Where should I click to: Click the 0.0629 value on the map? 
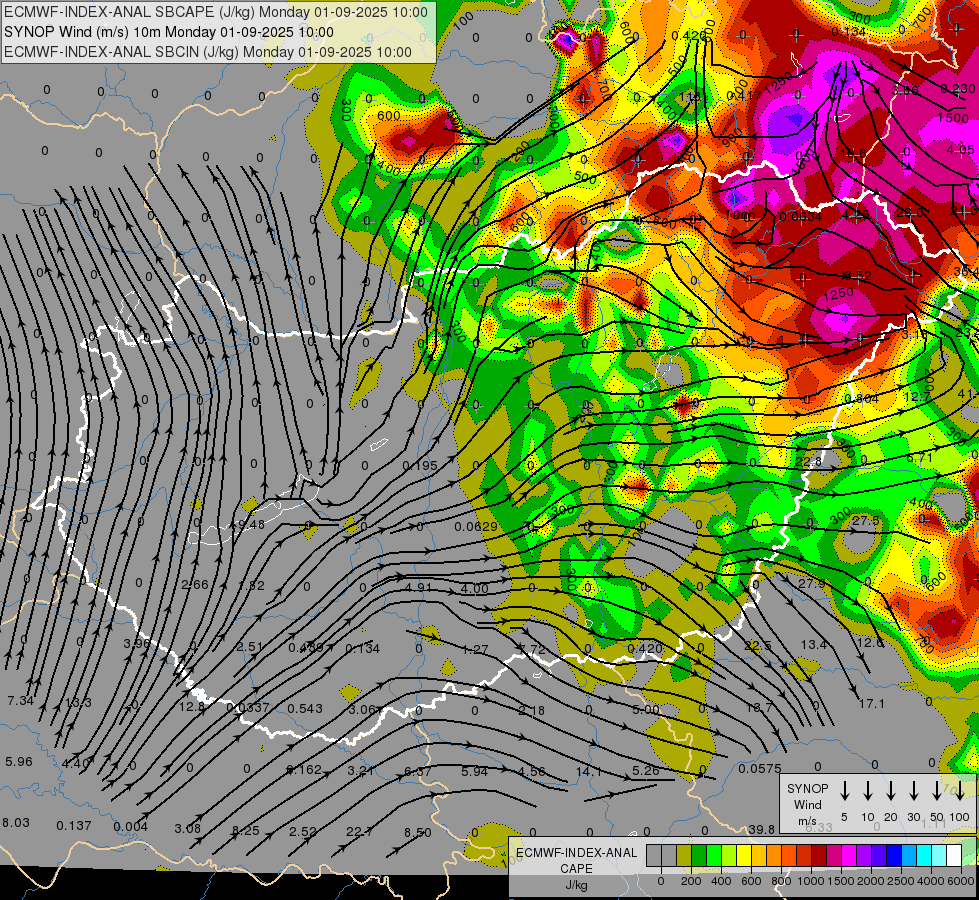476,527
